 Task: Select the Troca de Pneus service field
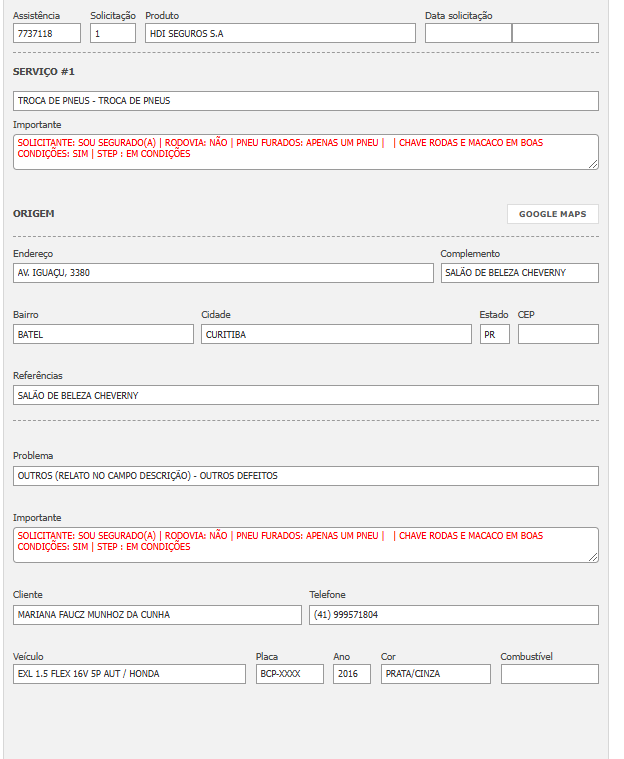coord(305,101)
